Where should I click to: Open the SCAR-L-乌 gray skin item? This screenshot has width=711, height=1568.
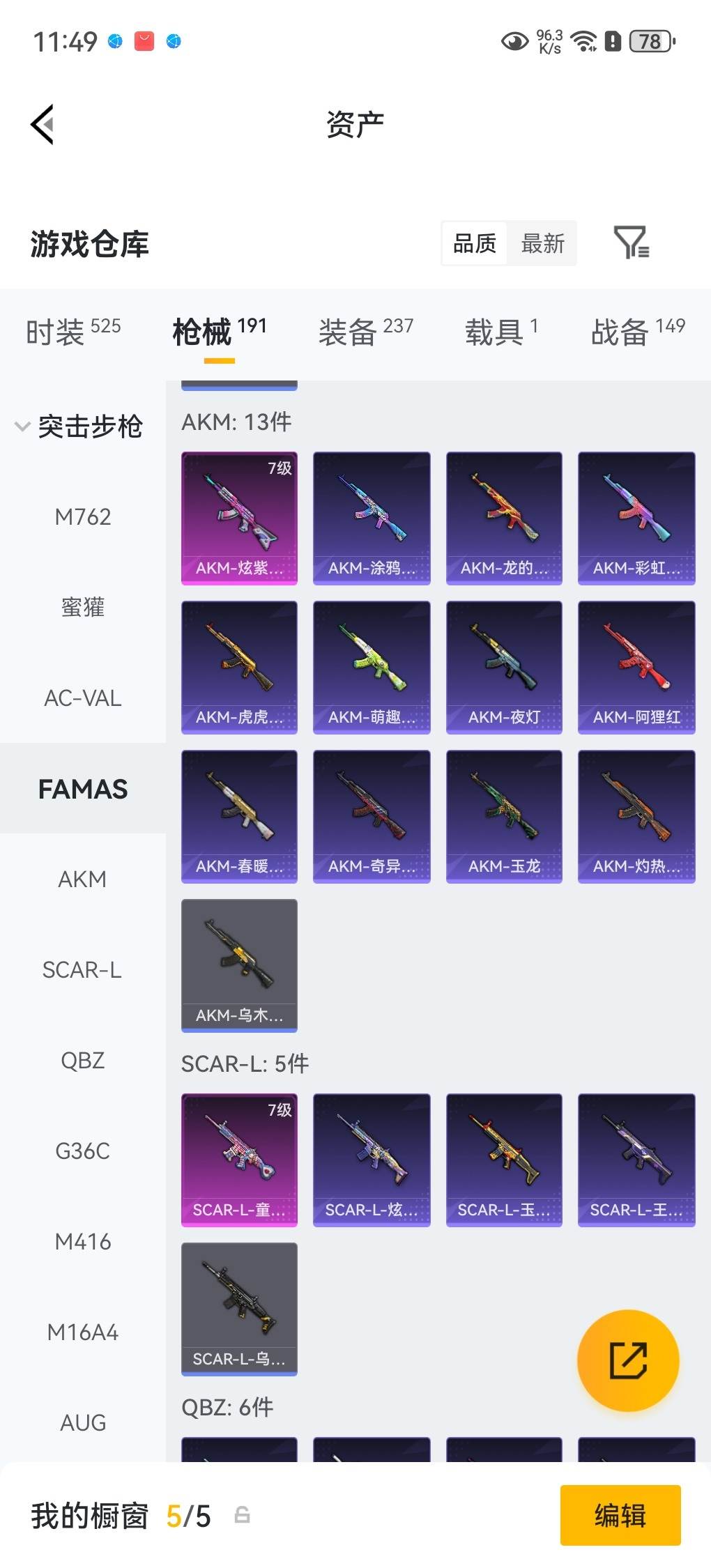click(239, 1309)
